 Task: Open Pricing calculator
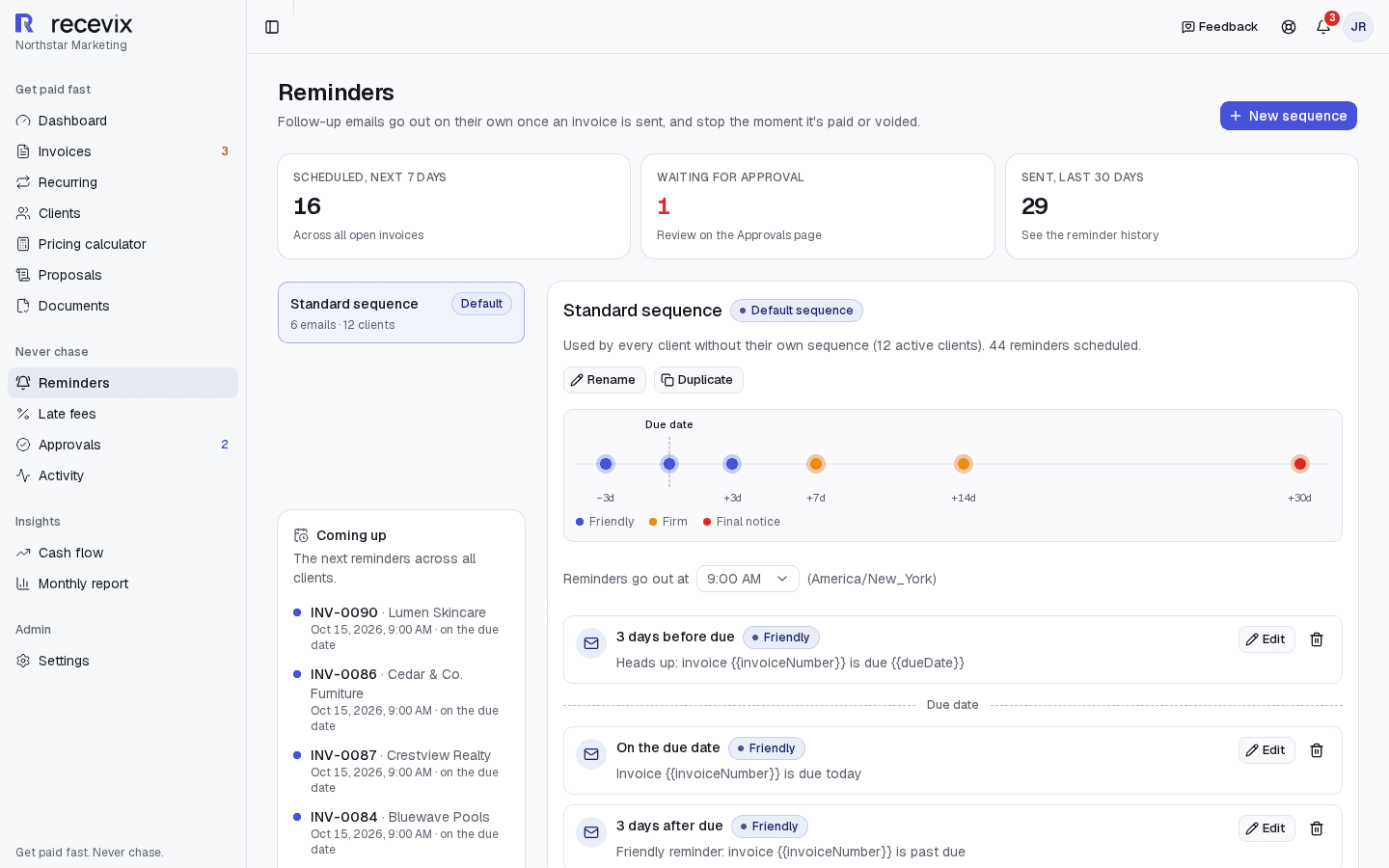coord(123,244)
